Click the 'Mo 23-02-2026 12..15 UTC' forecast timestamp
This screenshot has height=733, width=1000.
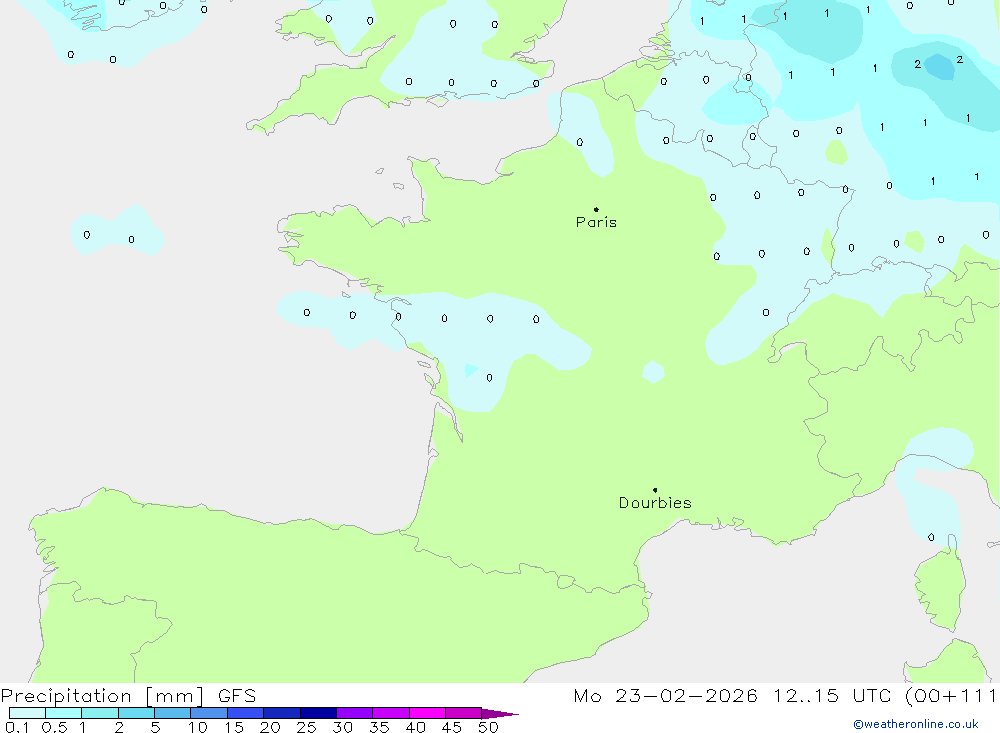pos(732,696)
